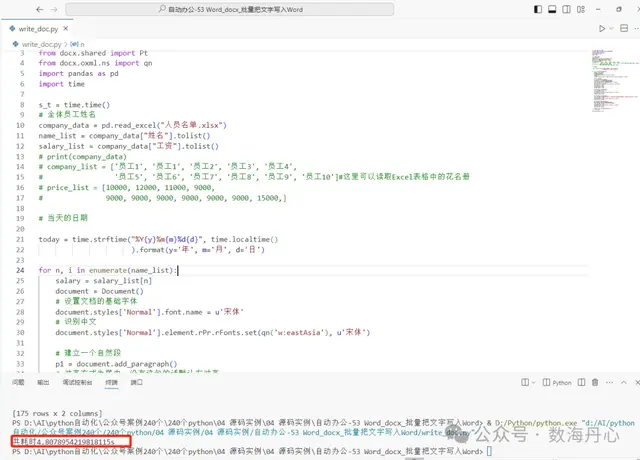
Task: Switch to the 终端 (Terminal) panel tab
Action: 111,382
